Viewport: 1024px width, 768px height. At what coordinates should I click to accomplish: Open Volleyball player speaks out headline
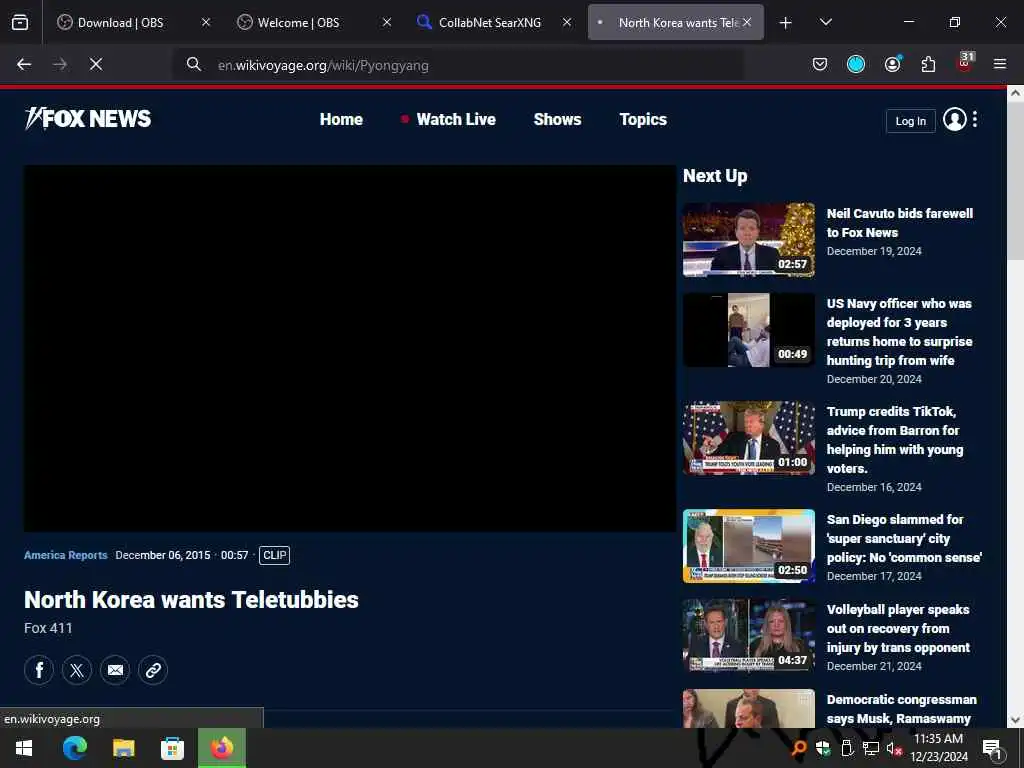pos(898,628)
